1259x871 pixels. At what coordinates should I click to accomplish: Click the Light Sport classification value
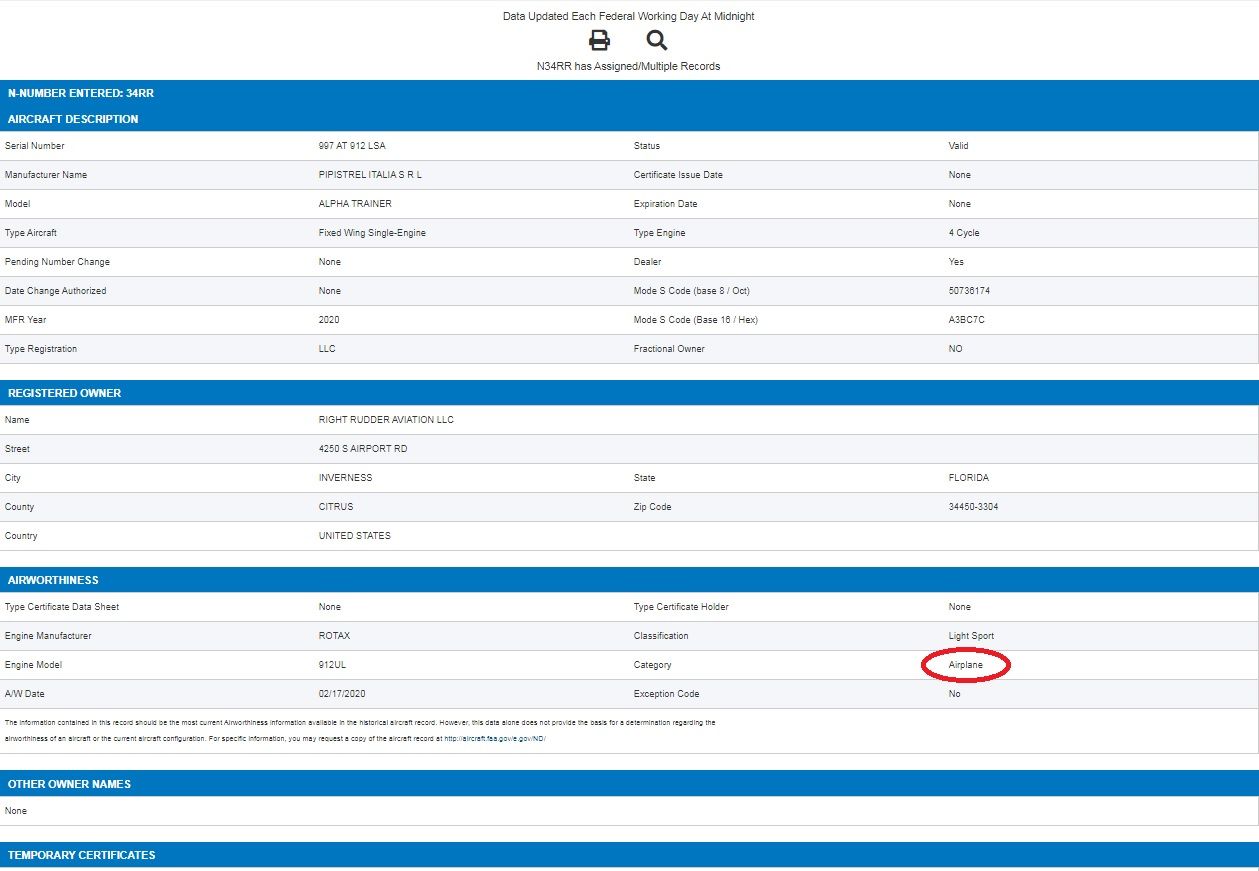coord(971,636)
